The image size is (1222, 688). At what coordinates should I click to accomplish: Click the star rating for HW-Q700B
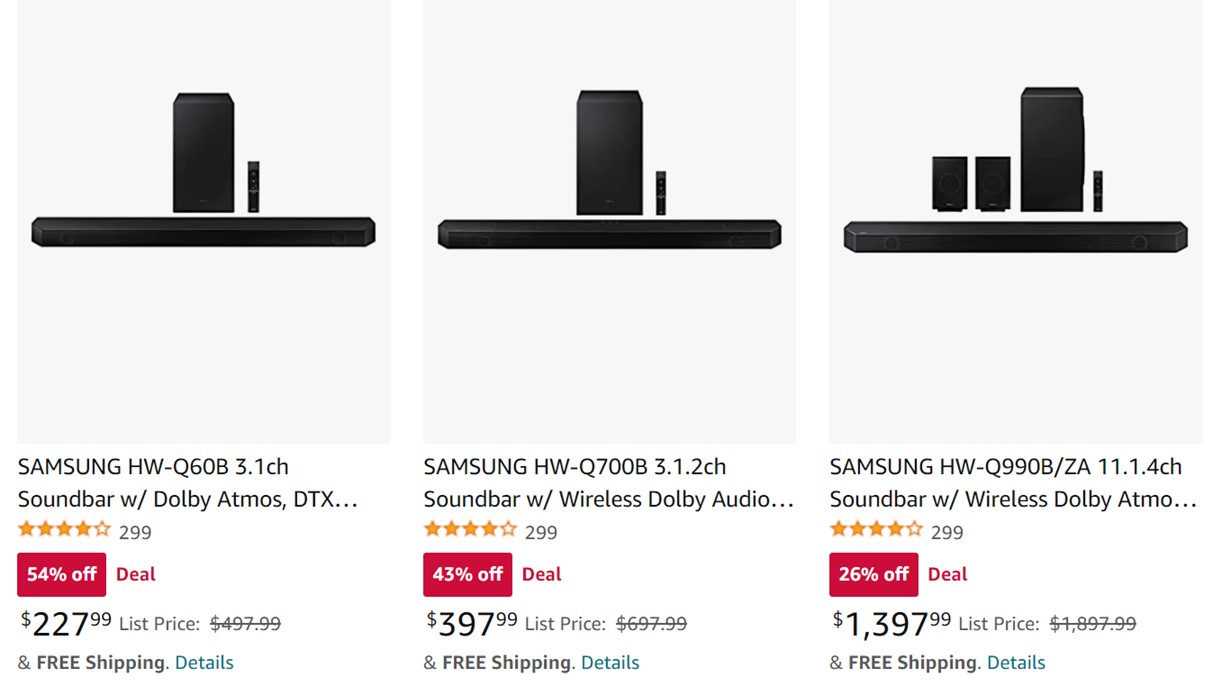[470, 530]
